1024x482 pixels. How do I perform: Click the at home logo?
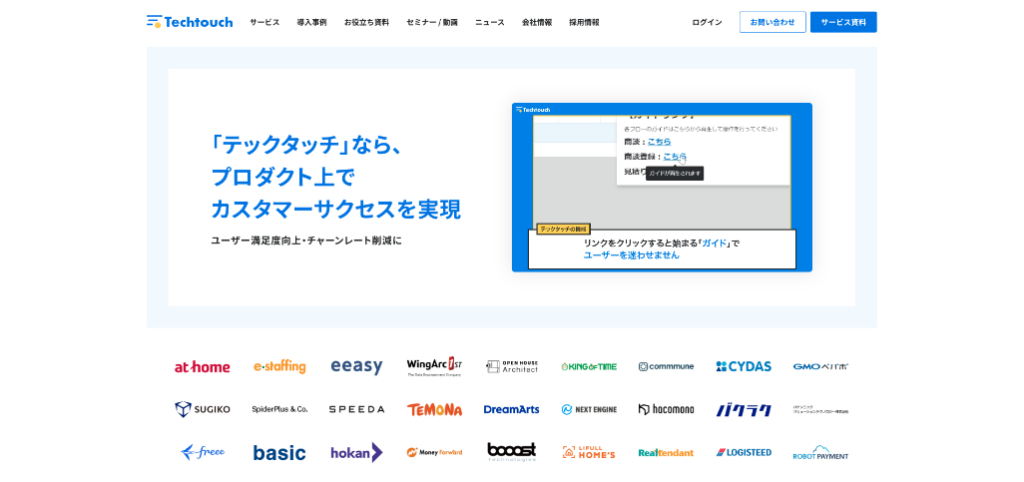202,367
